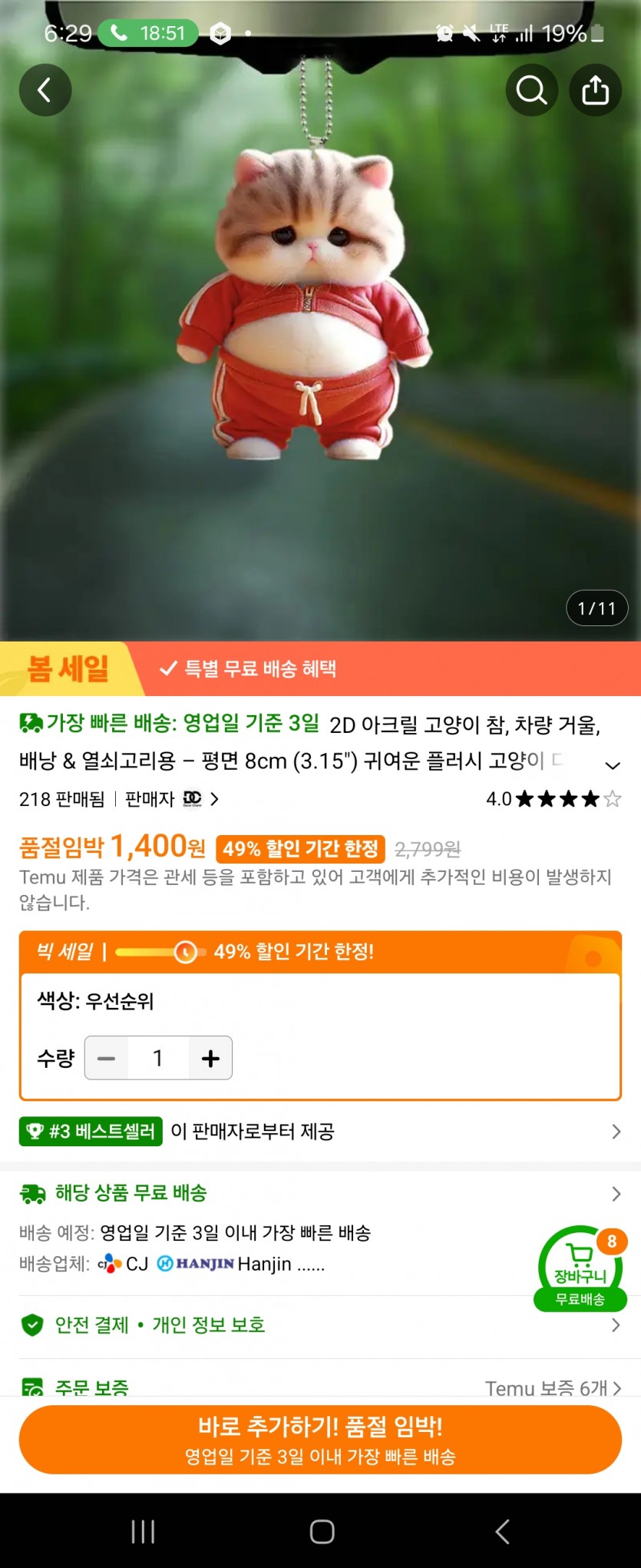This screenshot has width=641, height=1568.
Task: Expand product title with down chevron
Action: click(x=613, y=765)
